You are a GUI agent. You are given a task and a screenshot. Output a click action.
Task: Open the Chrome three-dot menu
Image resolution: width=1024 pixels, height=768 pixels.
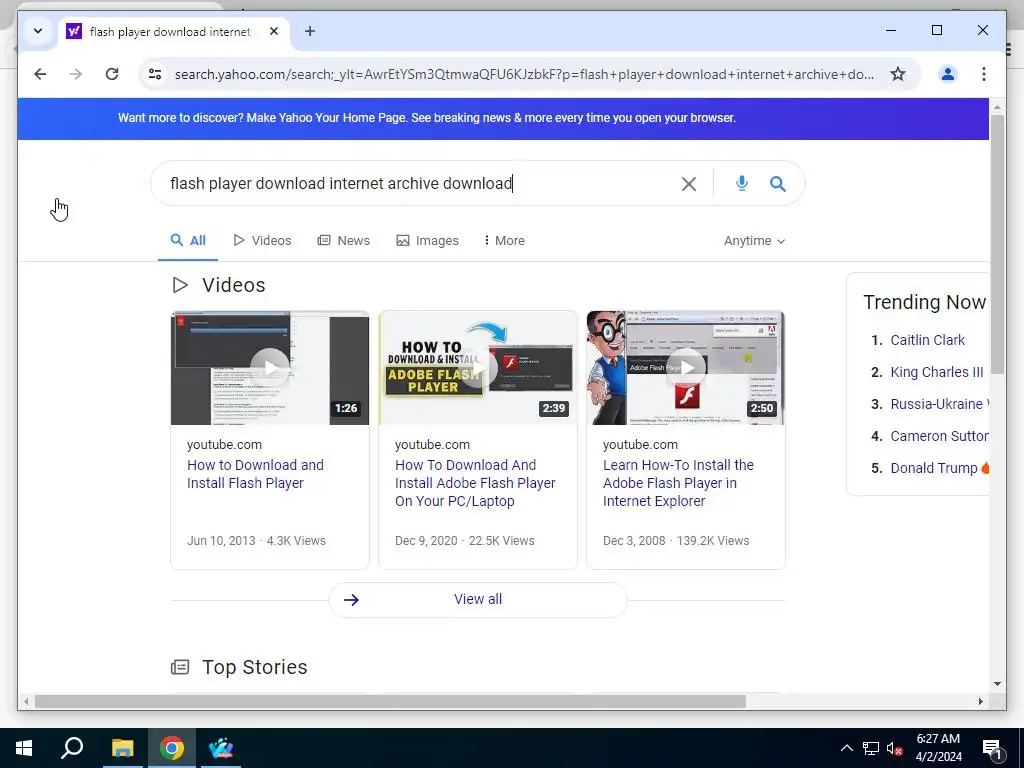click(984, 74)
